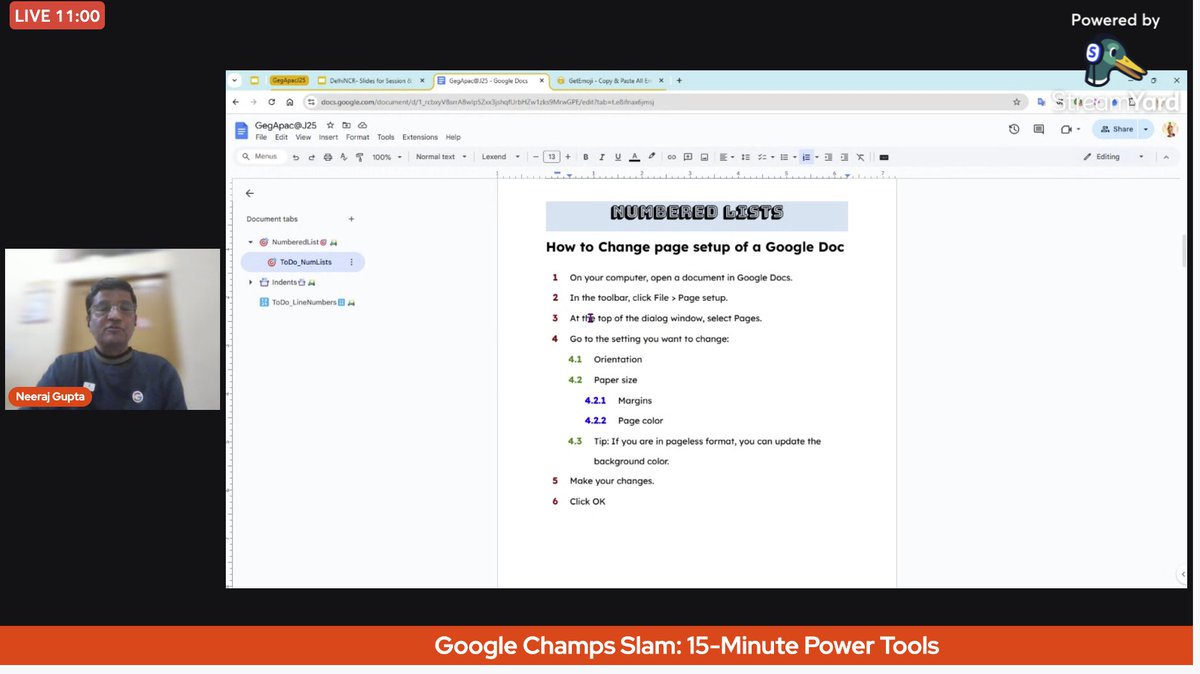Viewport: 1200px width, 674px height.
Task: Click the font size field showing 13
Action: [x=552, y=157]
